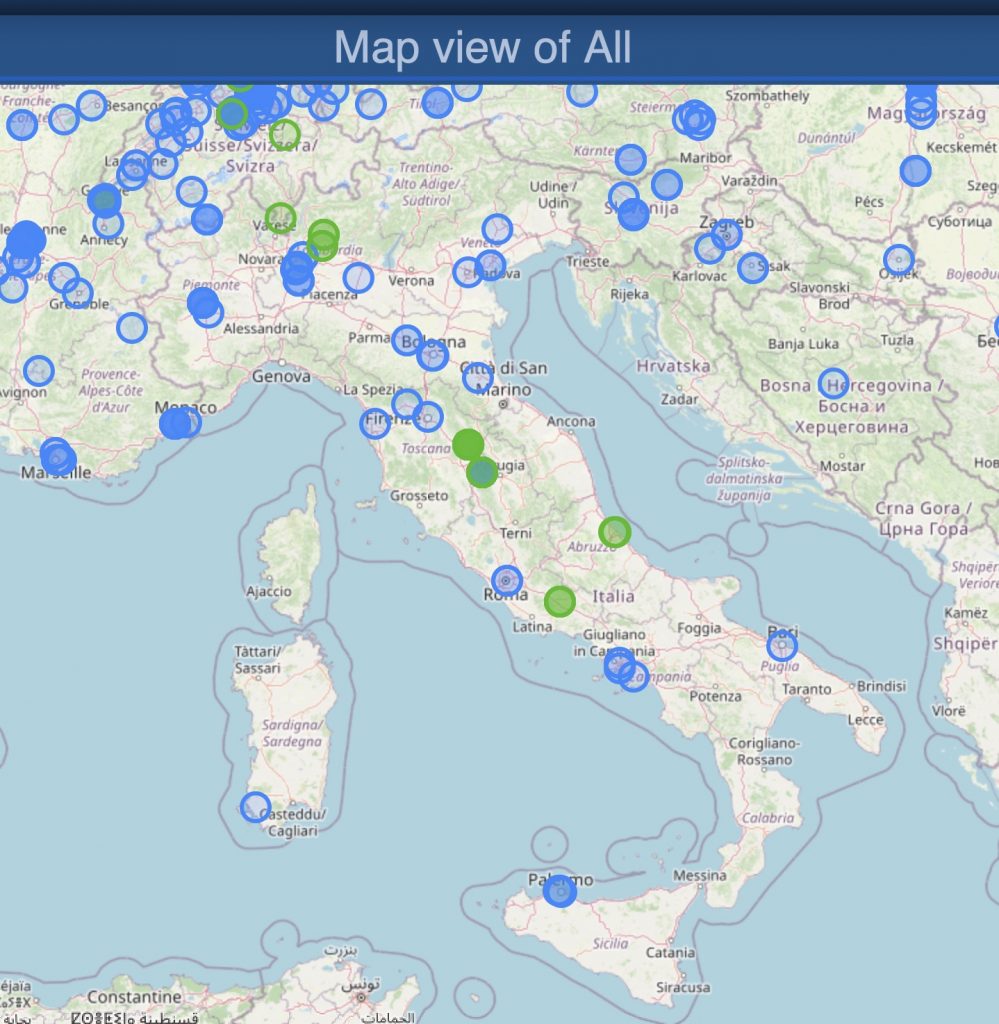Select the green marker in Abruzzo

click(x=615, y=532)
